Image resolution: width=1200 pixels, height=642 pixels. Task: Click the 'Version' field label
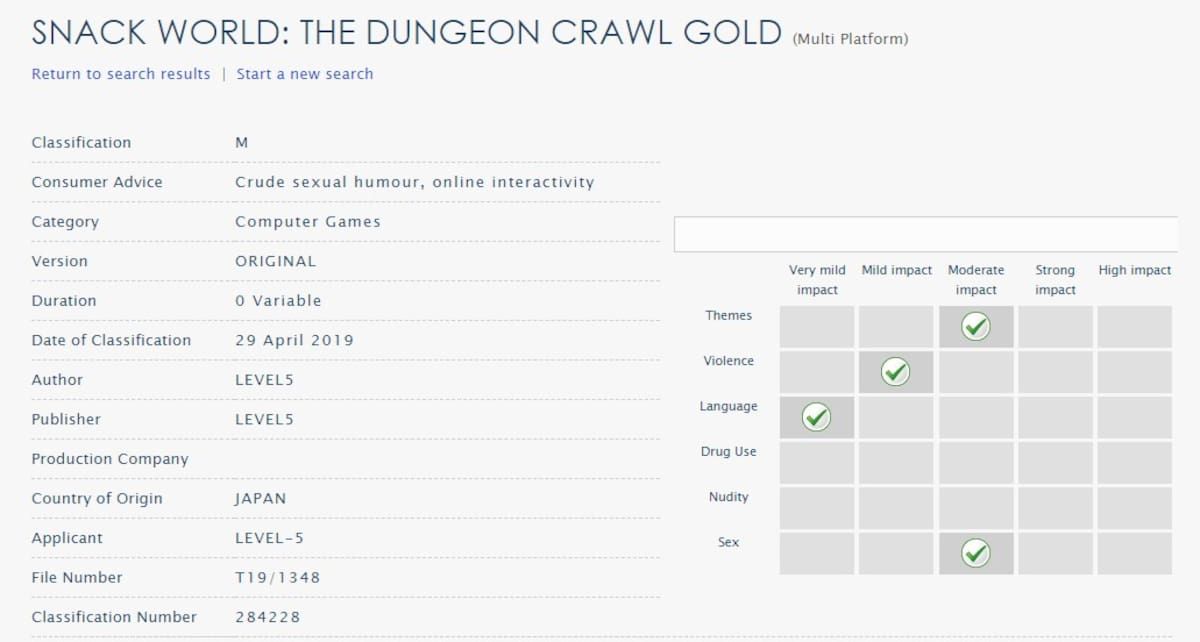(59, 261)
